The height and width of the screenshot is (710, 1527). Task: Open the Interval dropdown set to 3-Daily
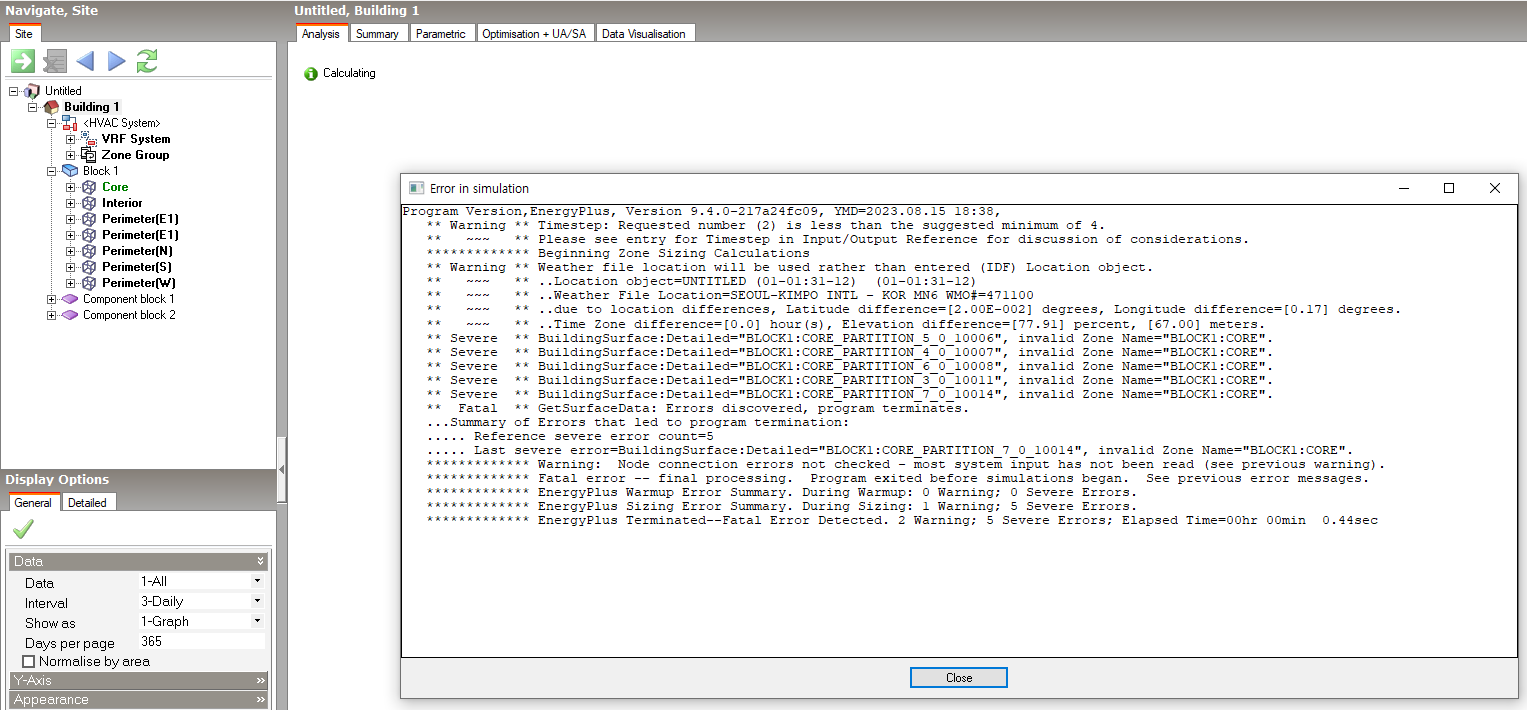pyautogui.click(x=257, y=601)
